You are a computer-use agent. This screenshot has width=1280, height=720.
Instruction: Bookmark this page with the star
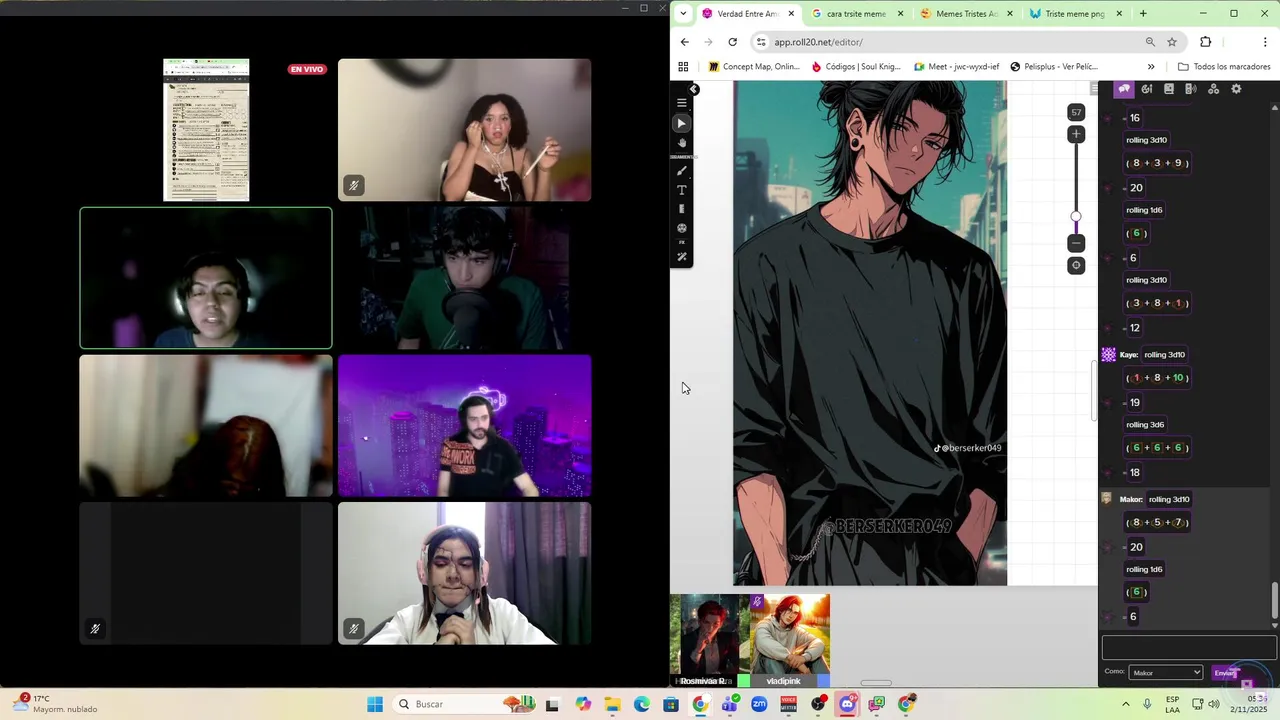coord(1172,42)
